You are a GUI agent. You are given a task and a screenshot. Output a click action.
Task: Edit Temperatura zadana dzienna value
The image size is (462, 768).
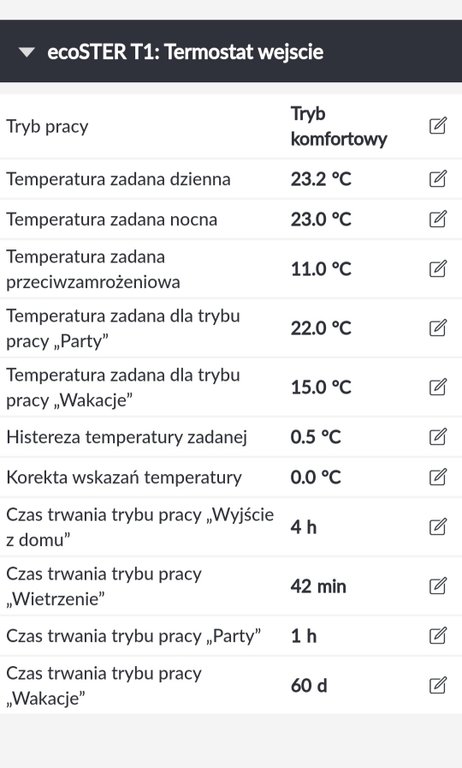(x=438, y=179)
